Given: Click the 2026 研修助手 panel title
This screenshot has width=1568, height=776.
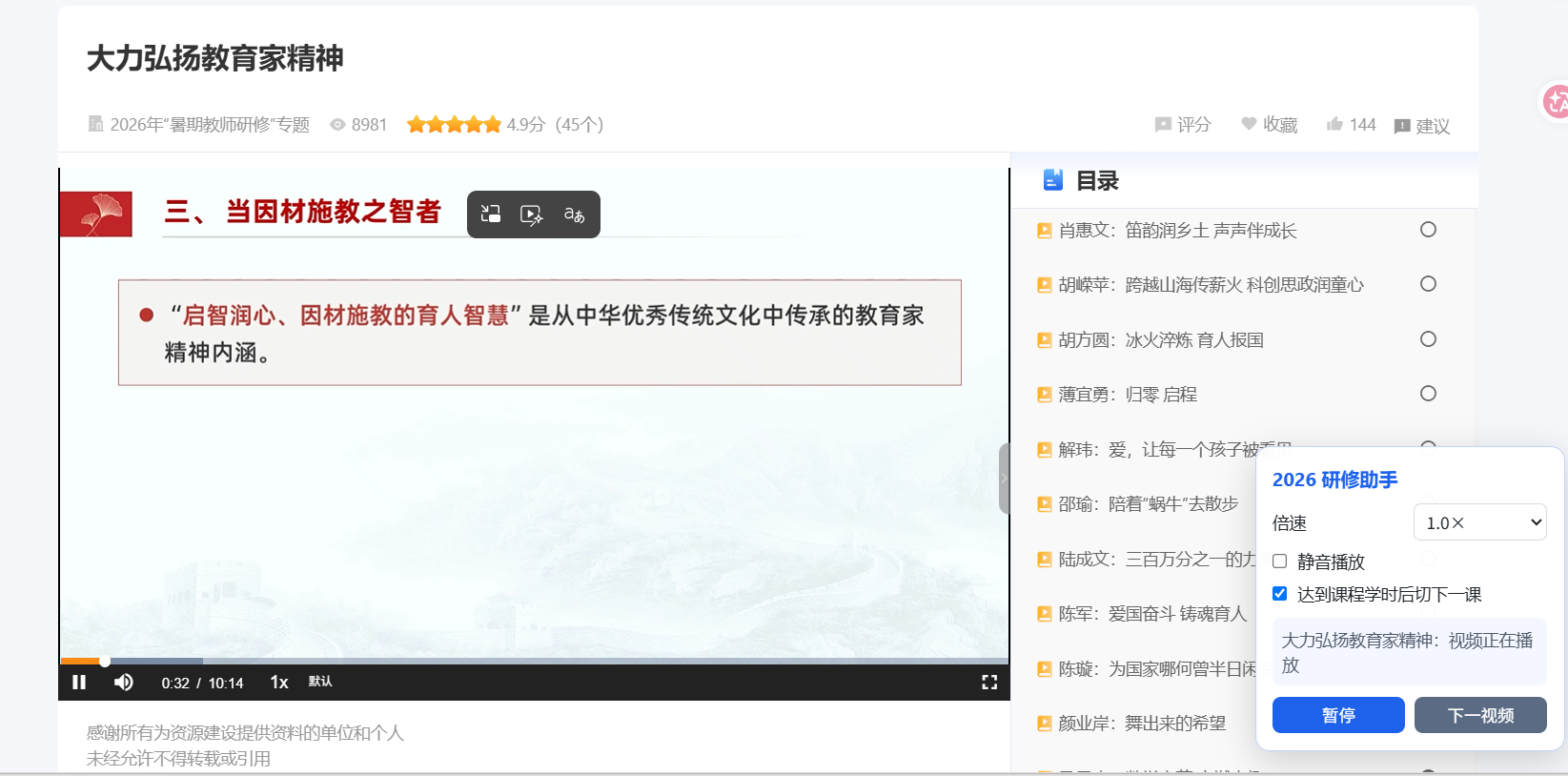Looking at the screenshot, I should click(x=1334, y=480).
